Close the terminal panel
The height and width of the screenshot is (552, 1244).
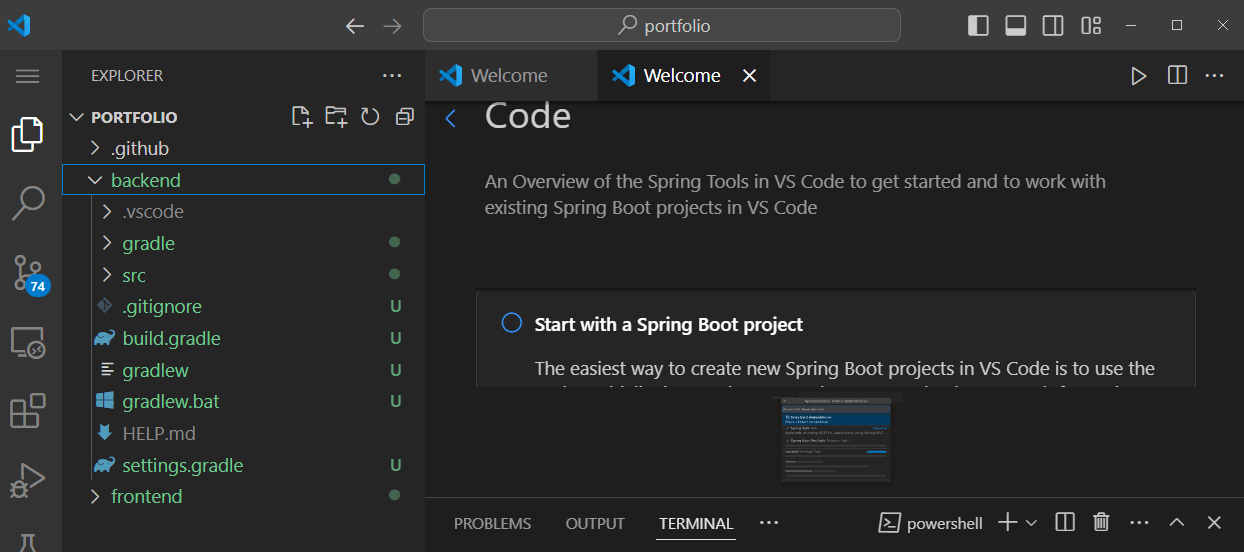(1214, 522)
